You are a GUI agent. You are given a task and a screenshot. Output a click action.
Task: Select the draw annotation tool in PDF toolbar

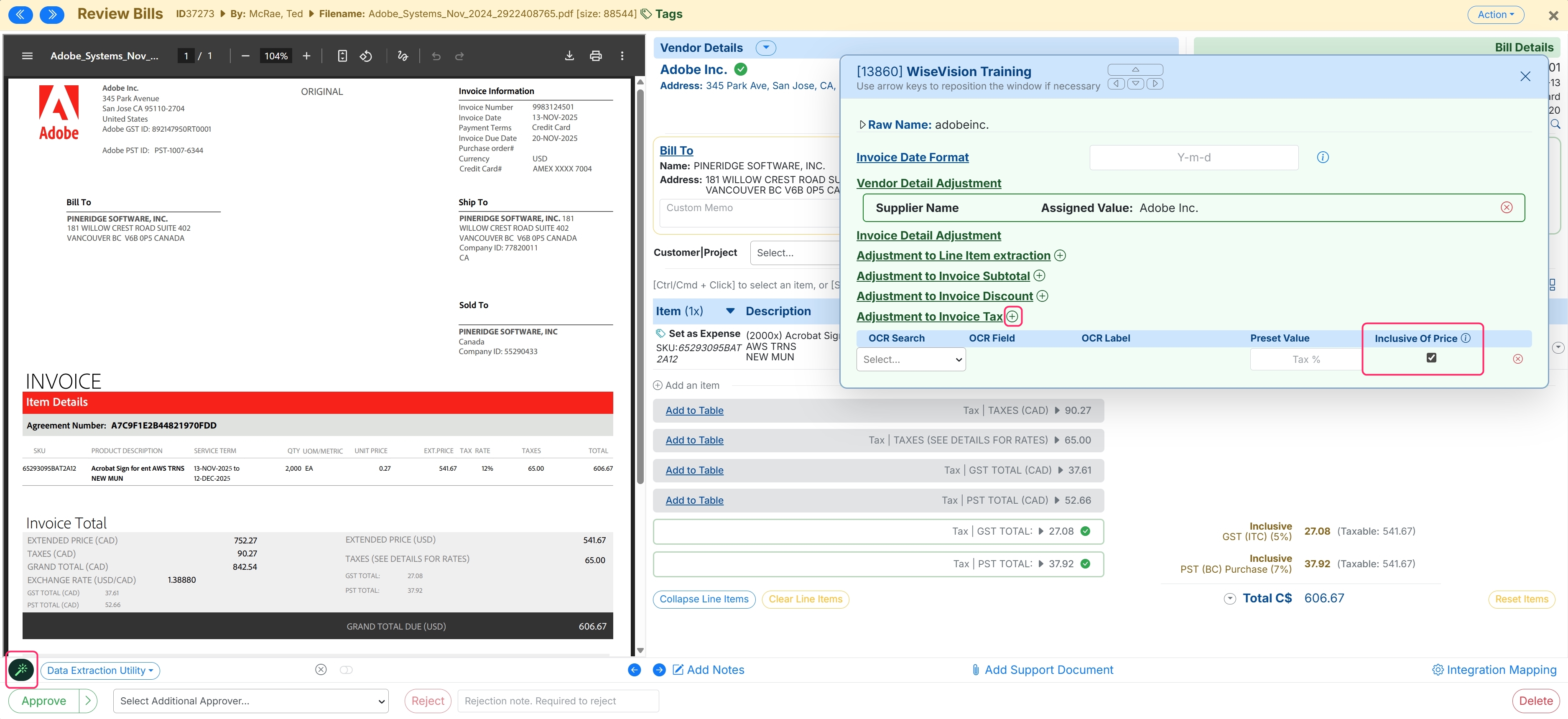[x=403, y=56]
